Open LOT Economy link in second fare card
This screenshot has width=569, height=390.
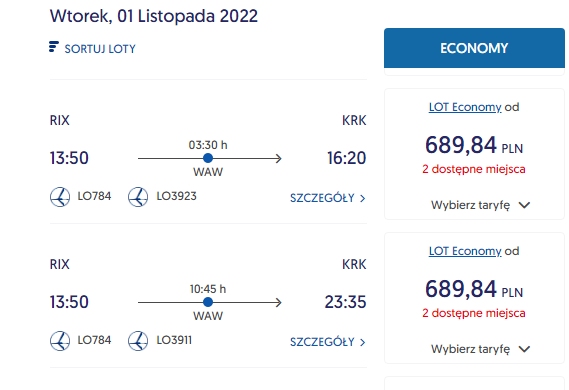(x=465, y=251)
